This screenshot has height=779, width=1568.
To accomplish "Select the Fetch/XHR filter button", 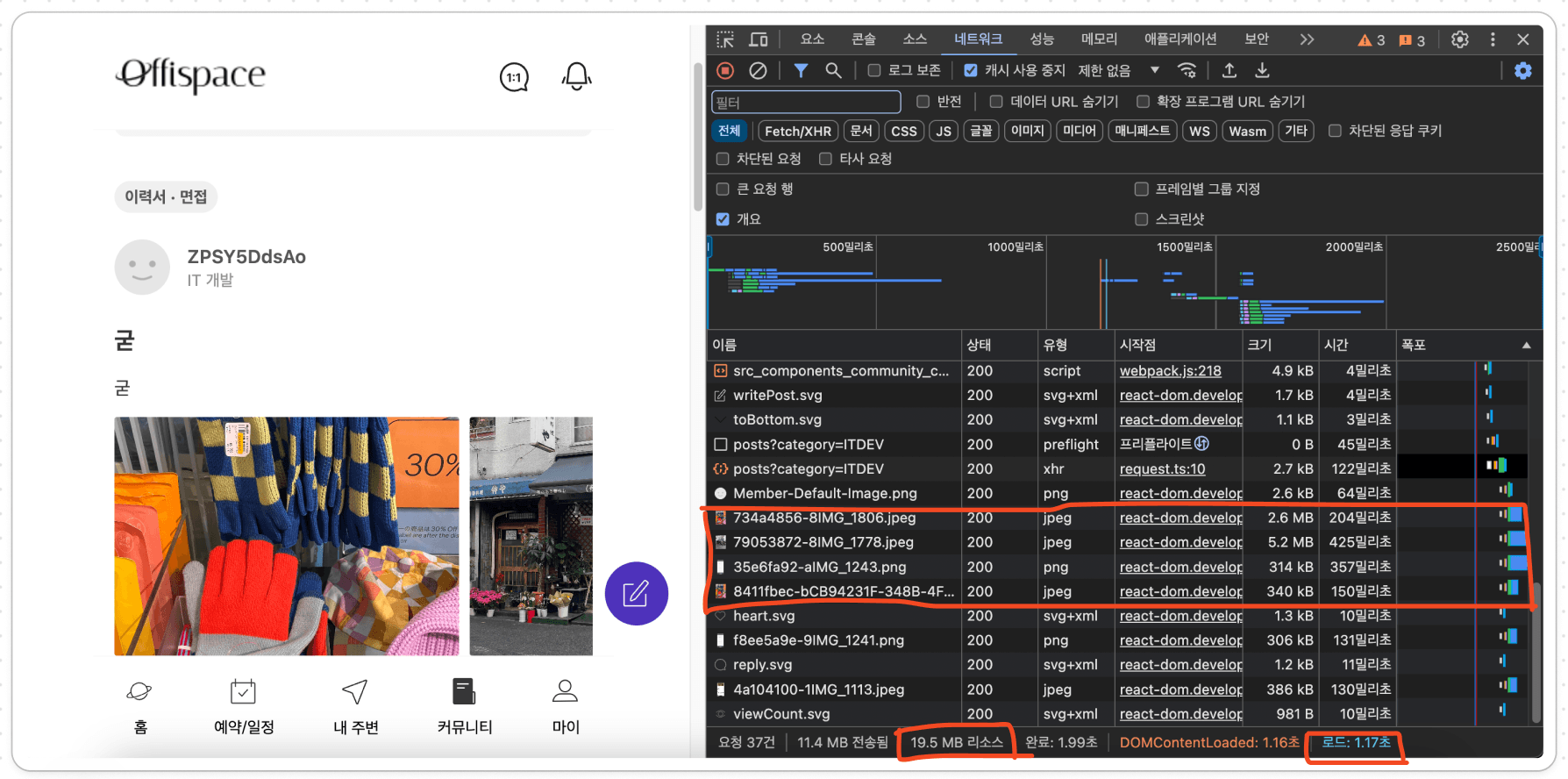I will coord(797,131).
